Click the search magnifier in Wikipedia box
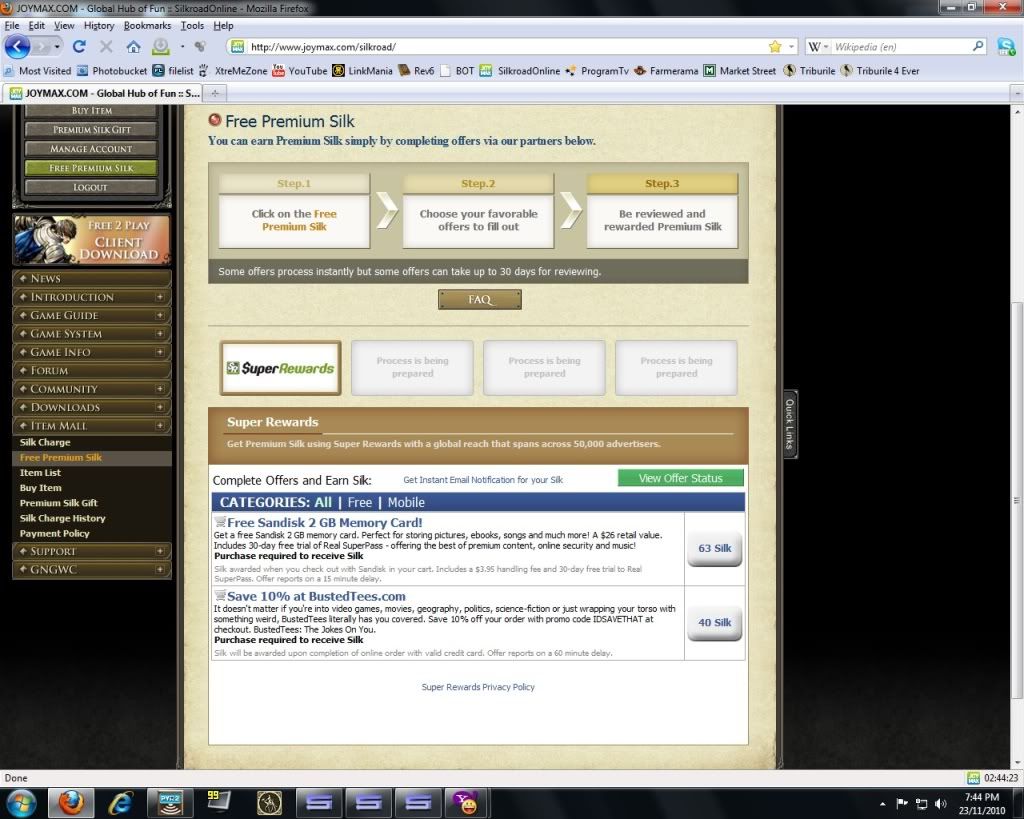Viewport: 1024px width, 819px height. click(978, 47)
